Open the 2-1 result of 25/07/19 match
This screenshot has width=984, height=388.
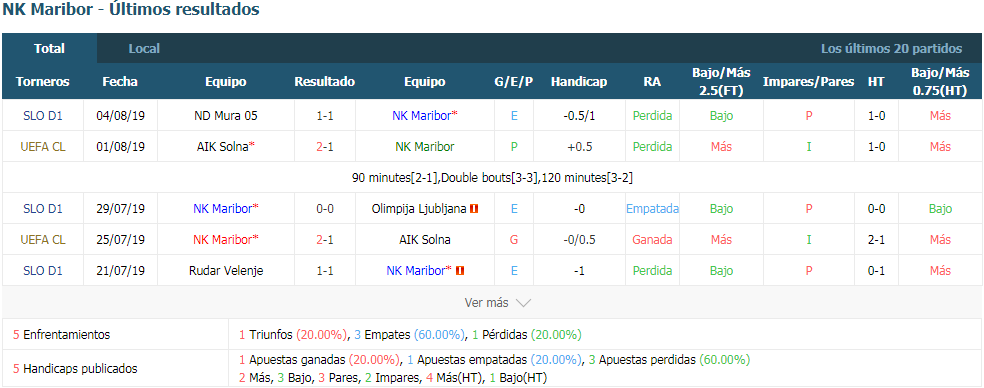pyautogui.click(x=324, y=239)
